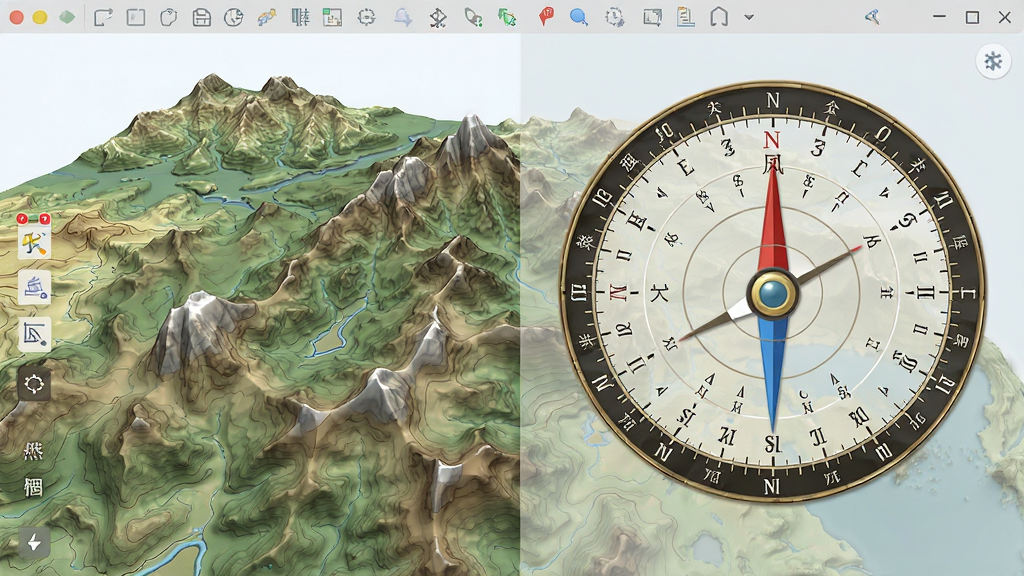Image resolution: width=1024 pixels, height=576 pixels.
Task: Click the small red left-arrow above sidebar
Action: [x=22, y=218]
